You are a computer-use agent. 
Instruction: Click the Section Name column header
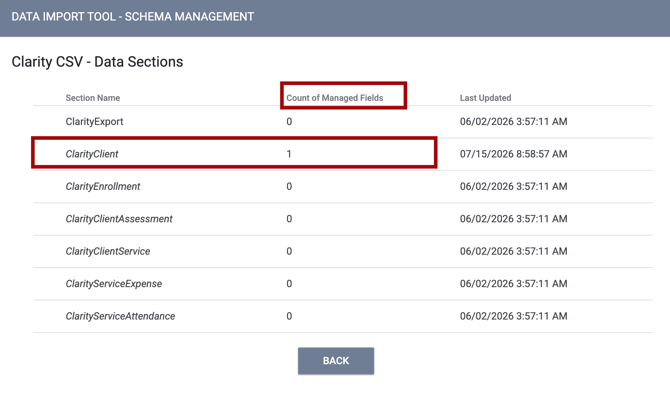(93, 98)
